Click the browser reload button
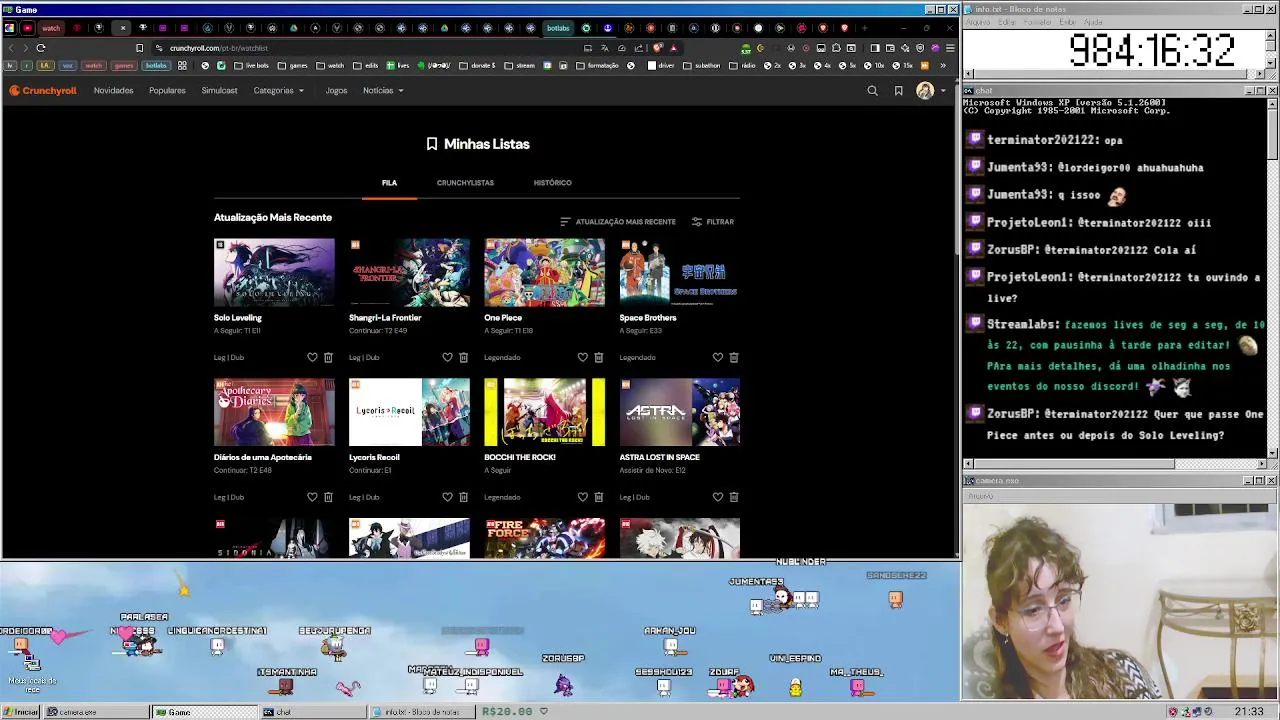1280x720 pixels. [41, 48]
